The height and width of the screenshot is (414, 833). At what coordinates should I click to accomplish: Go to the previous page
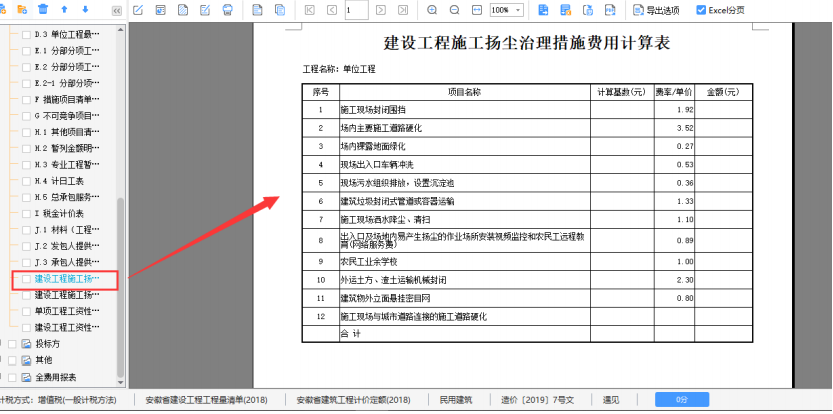click(332, 10)
